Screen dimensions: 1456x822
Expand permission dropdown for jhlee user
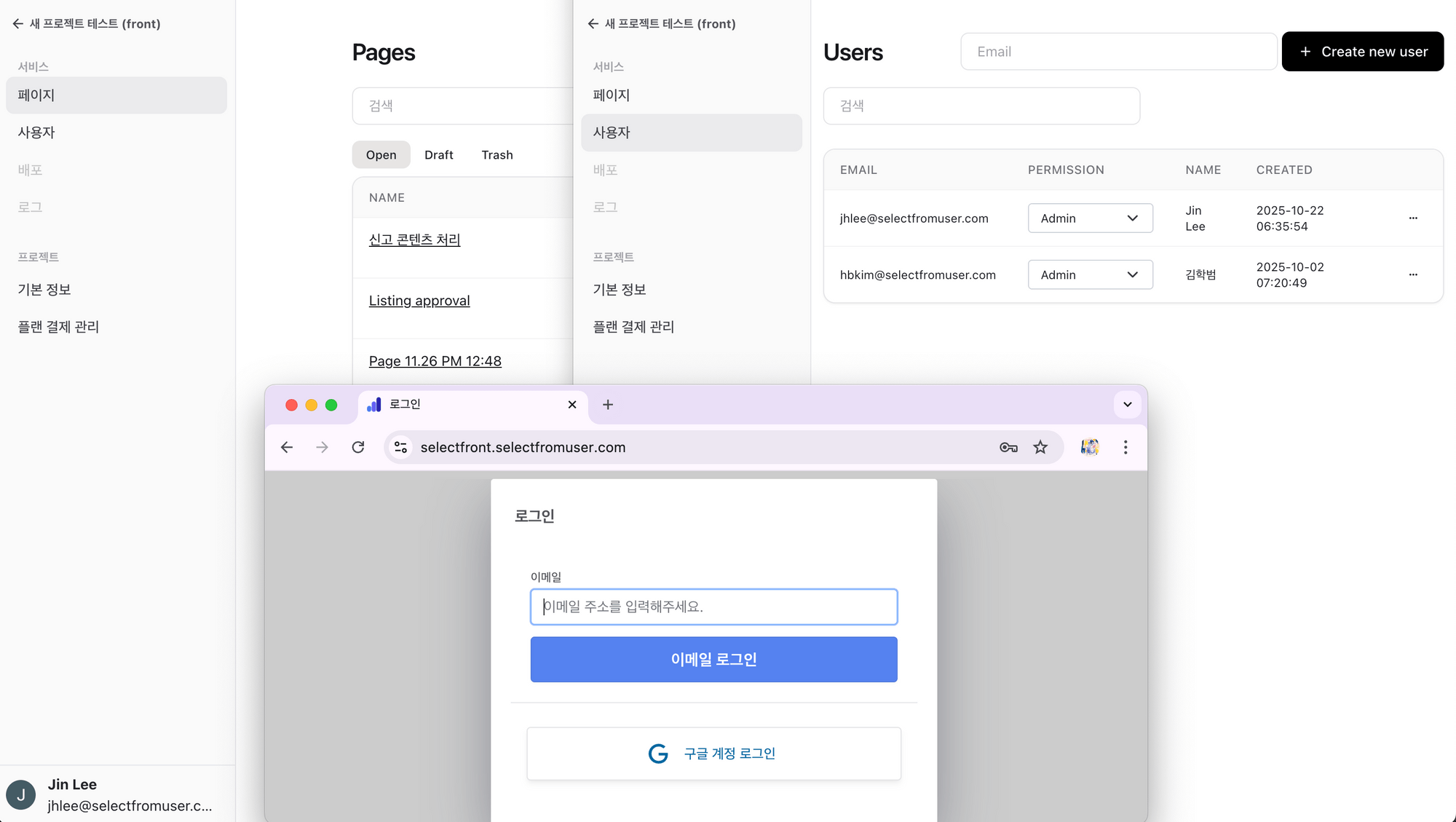(x=1090, y=218)
